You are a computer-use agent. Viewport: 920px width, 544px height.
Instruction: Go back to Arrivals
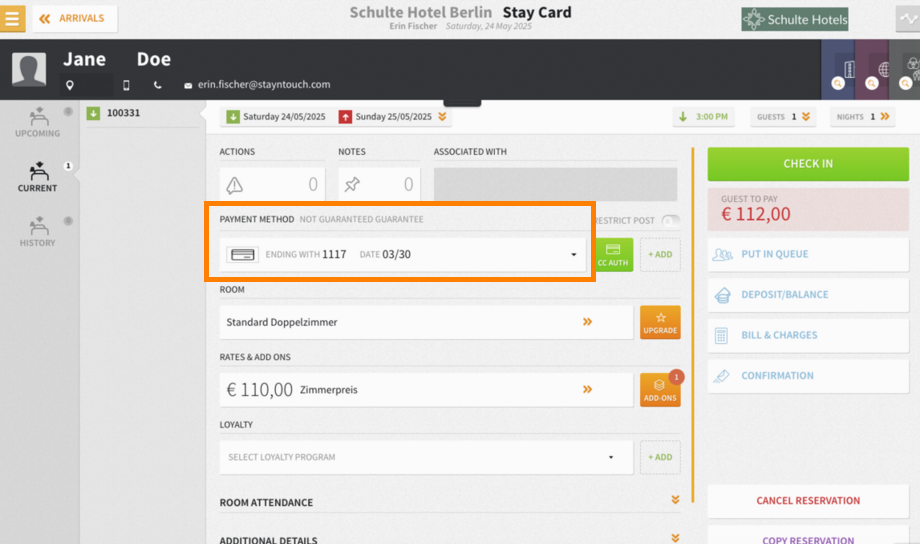click(75, 19)
